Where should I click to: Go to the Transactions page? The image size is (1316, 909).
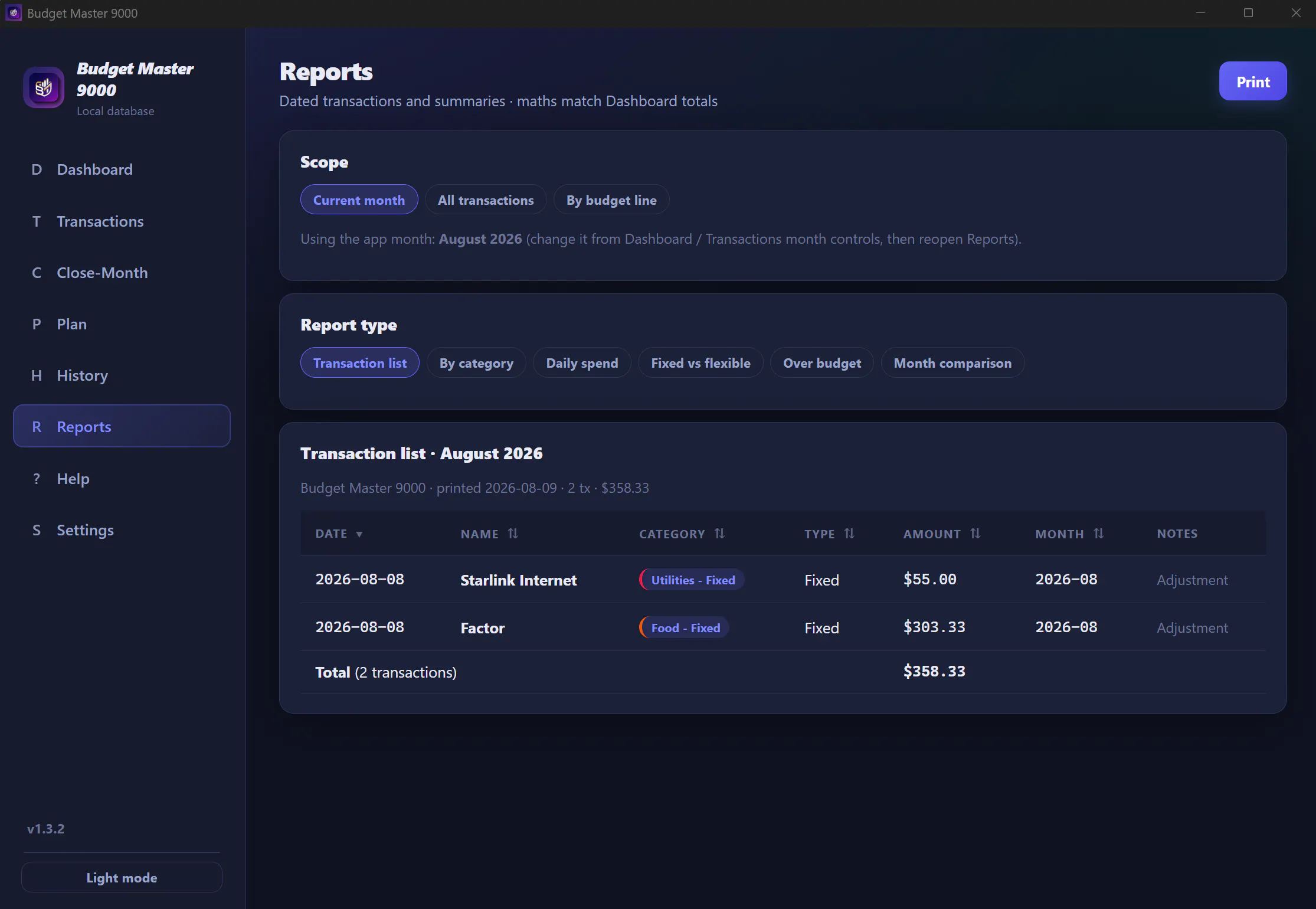point(122,221)
